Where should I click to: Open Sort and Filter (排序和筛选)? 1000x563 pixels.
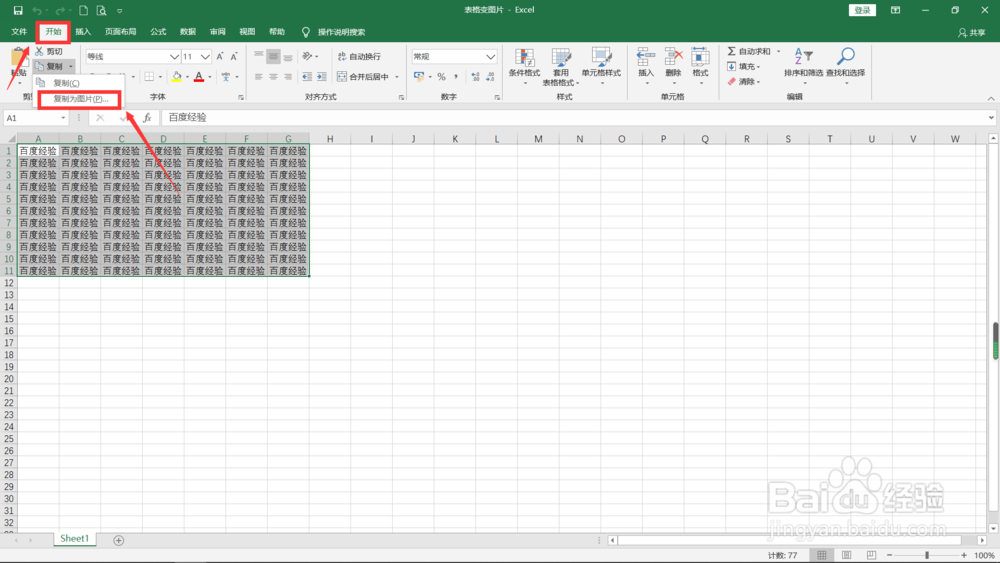(803, 66)
